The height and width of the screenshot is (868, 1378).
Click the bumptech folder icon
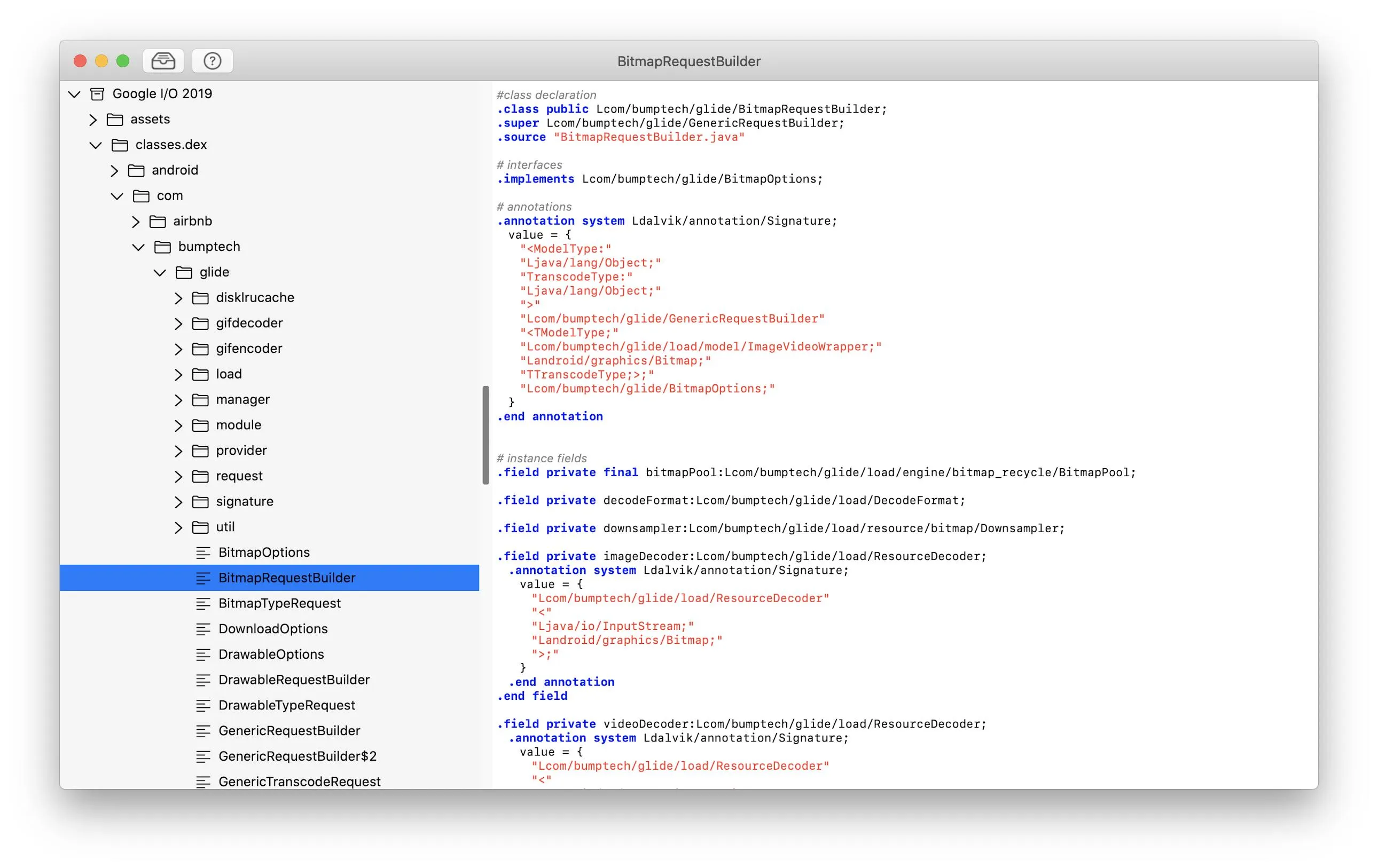click(x=162, y=247)
